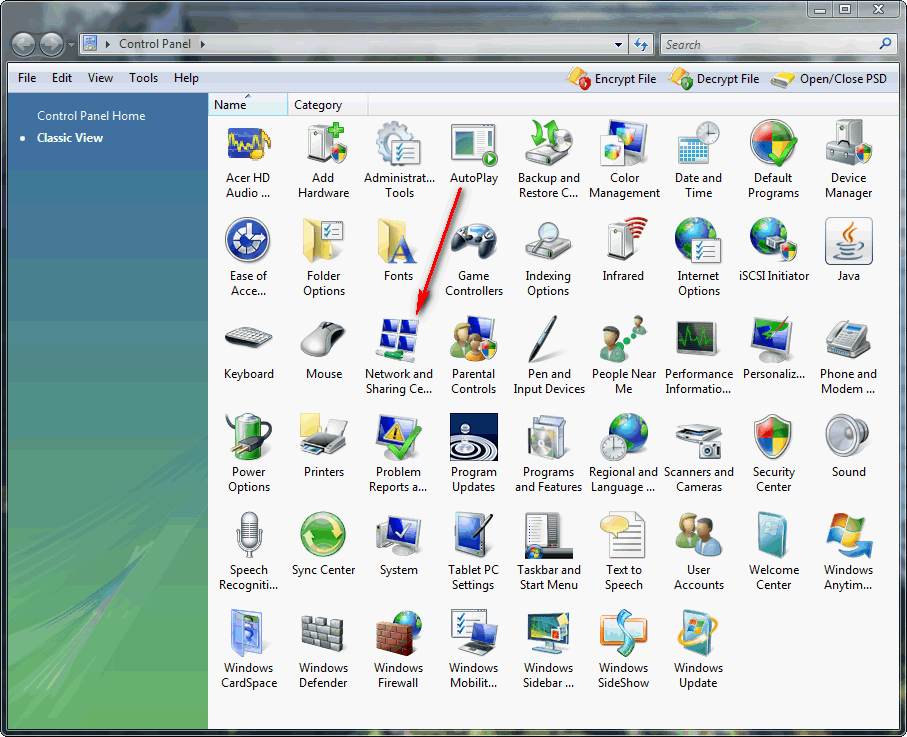Open Security Center shield icon

(x=773, y=437)
